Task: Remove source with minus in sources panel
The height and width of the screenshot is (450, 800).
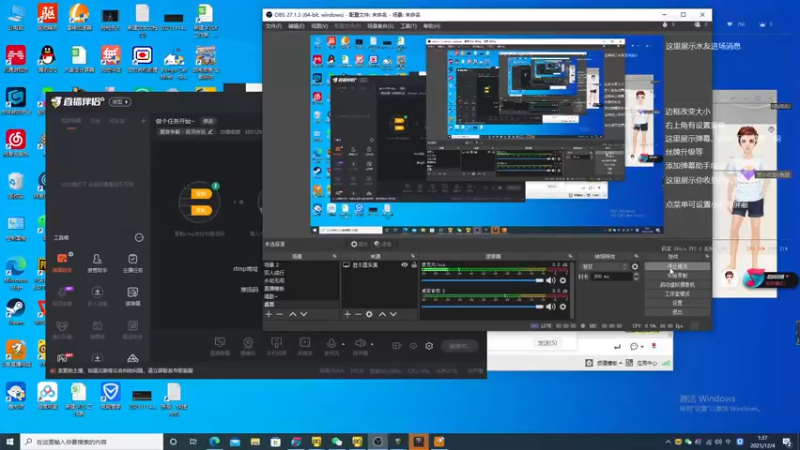Action: point(358,314)
